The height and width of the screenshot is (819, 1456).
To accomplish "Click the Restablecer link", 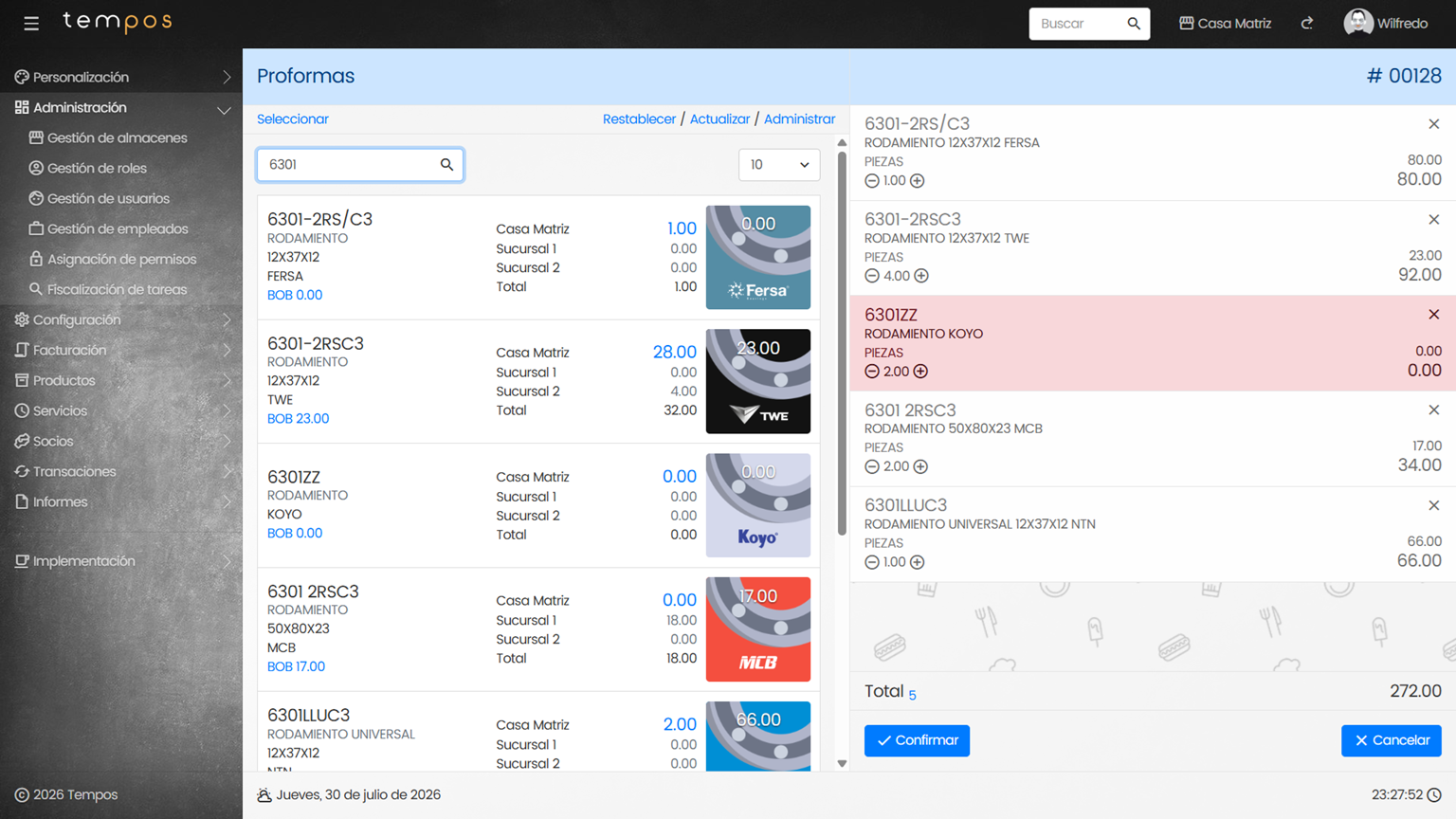I will 639,119.
